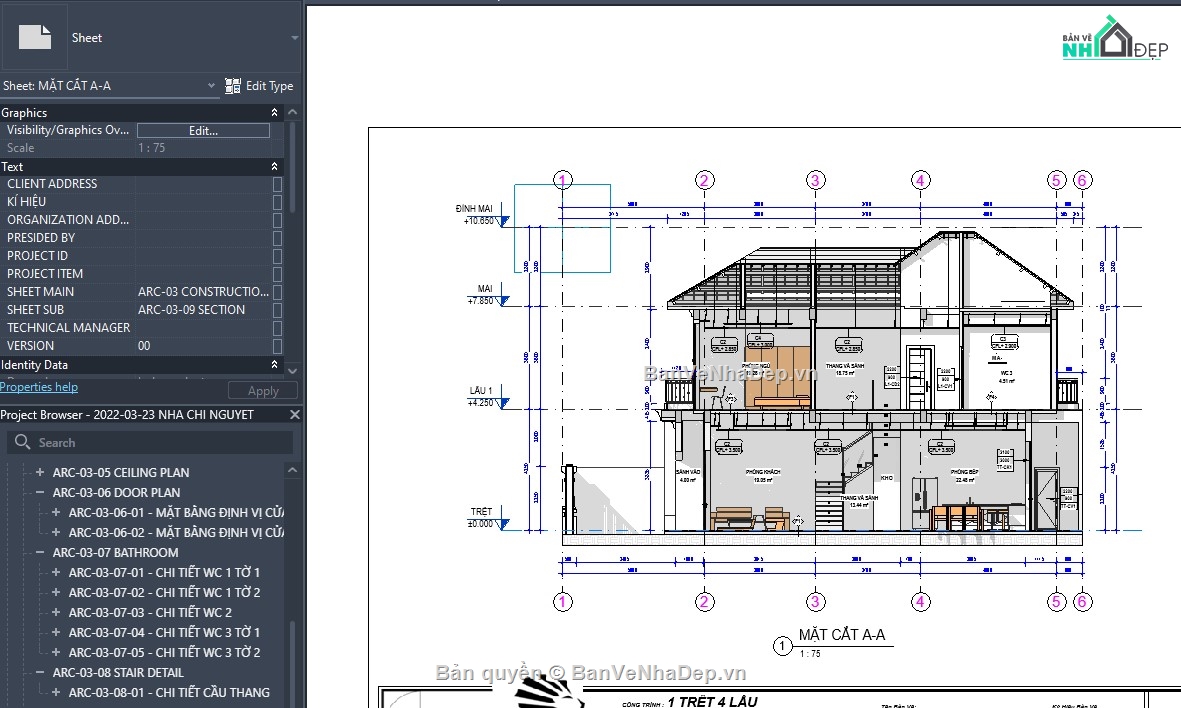Toggle the small box beside TECHNICAL MANAGER

point(277,328)
